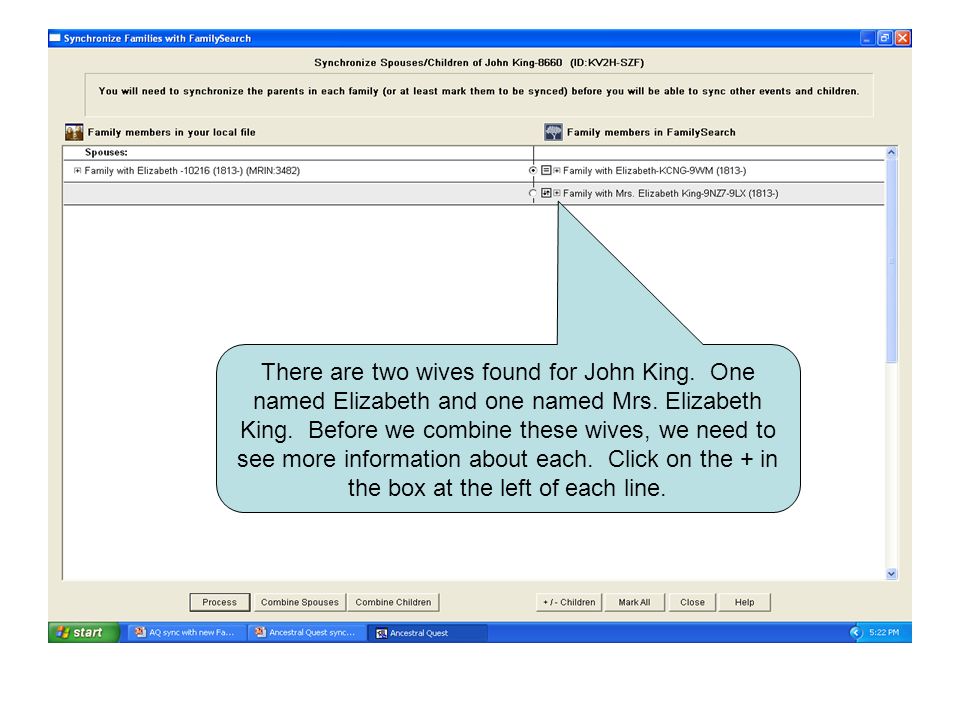Click the taskbar clock showing 5:22 PM
Viewport: 960px width, 720px height.
tap(884, 632)
